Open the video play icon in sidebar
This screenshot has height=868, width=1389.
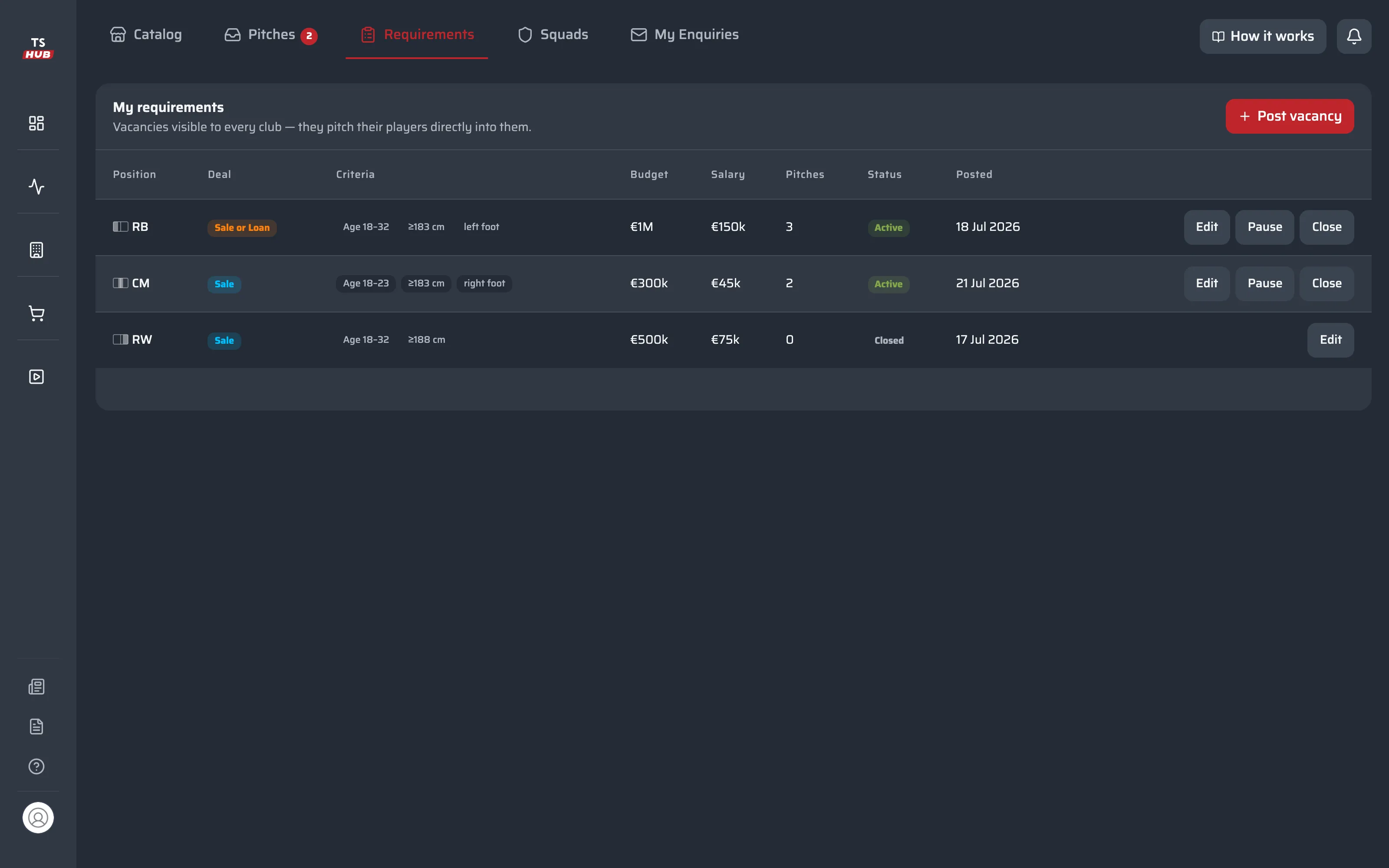[x=36, y=377]
